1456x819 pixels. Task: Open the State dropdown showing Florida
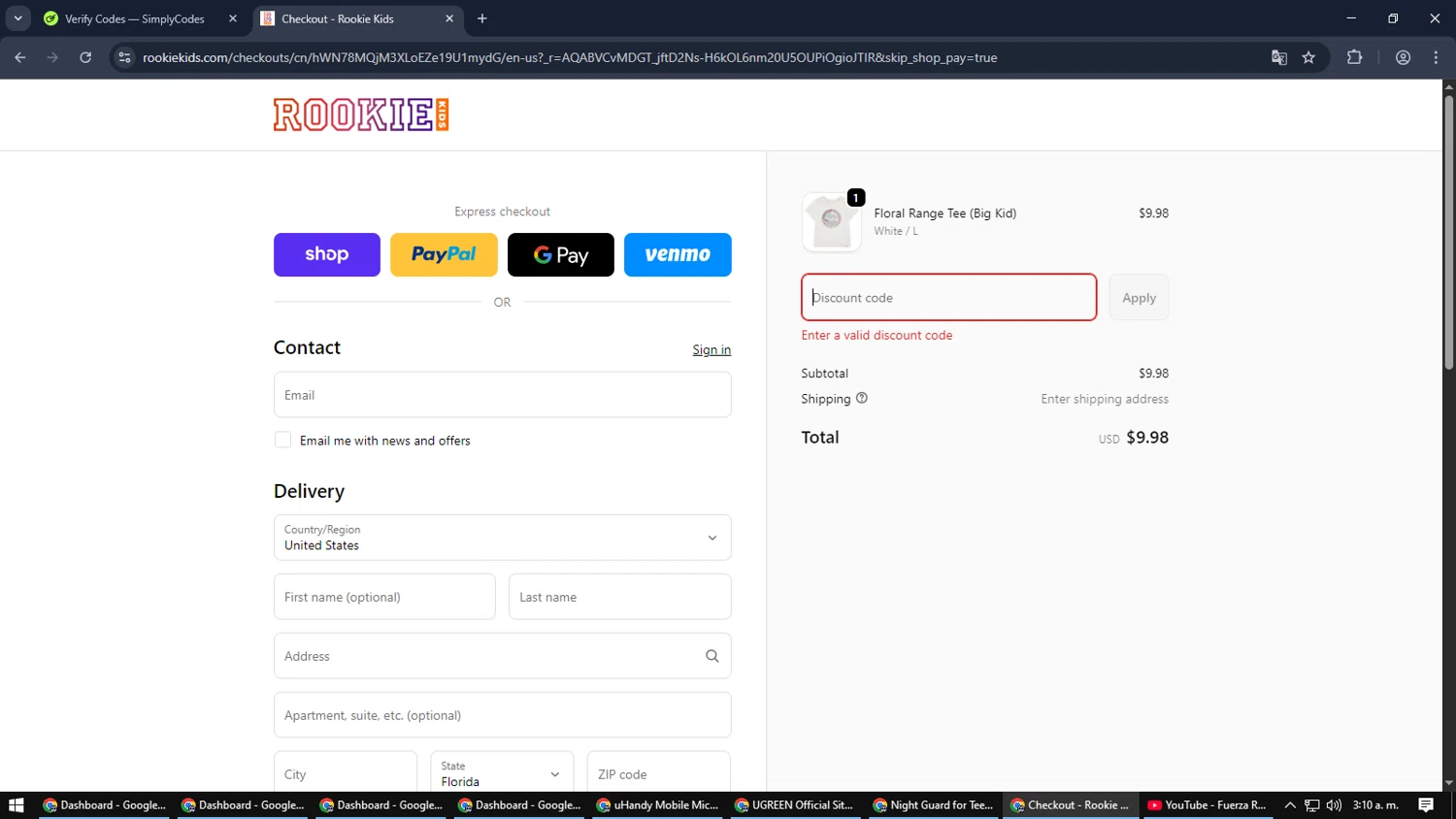[x=502, y=773]
